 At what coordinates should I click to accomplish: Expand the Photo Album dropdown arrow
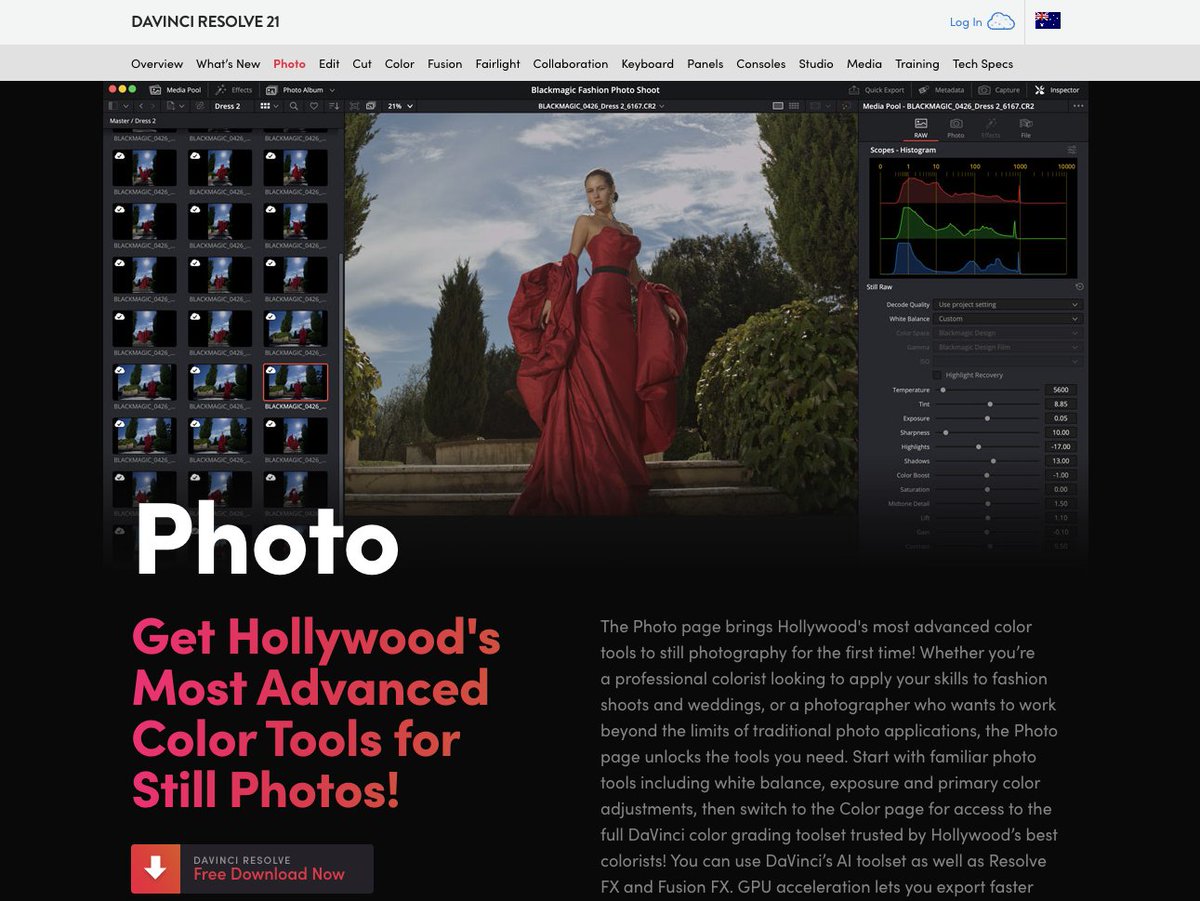(332, 90)
